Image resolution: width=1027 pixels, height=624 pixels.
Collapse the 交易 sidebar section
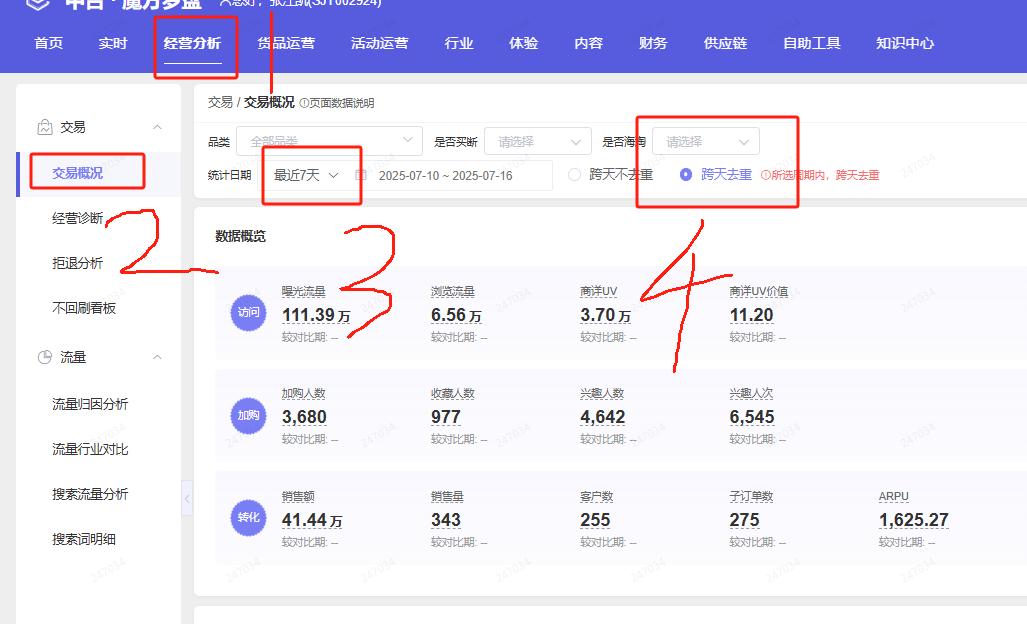pos(157,127)
